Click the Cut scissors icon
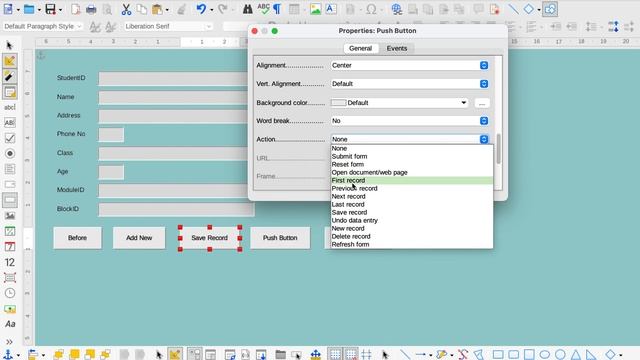This screenshot has width=640, height=360. click(x=126, y=9)
